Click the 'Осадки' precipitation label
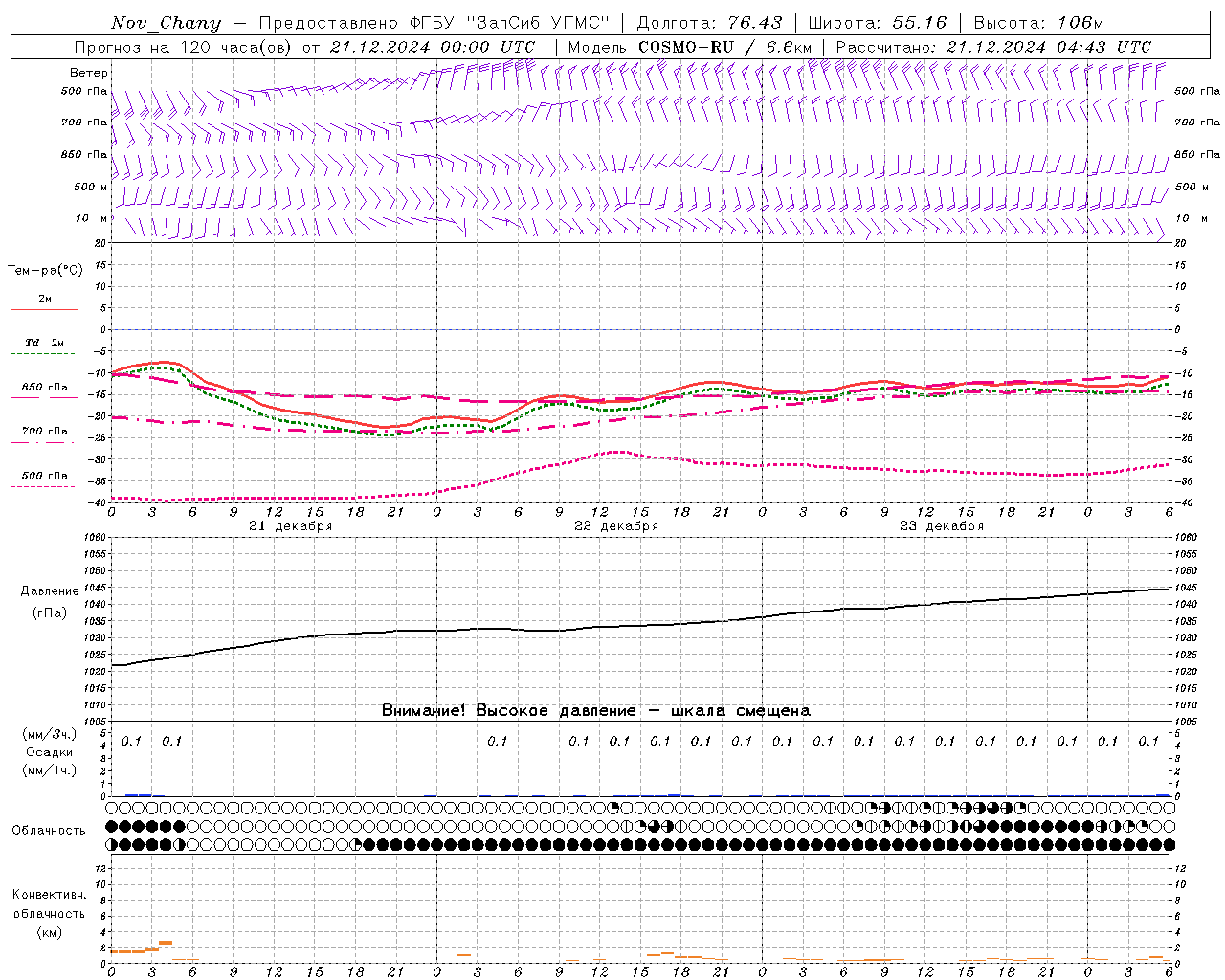This screenshot has width=1225, height=980. [50, 752]
